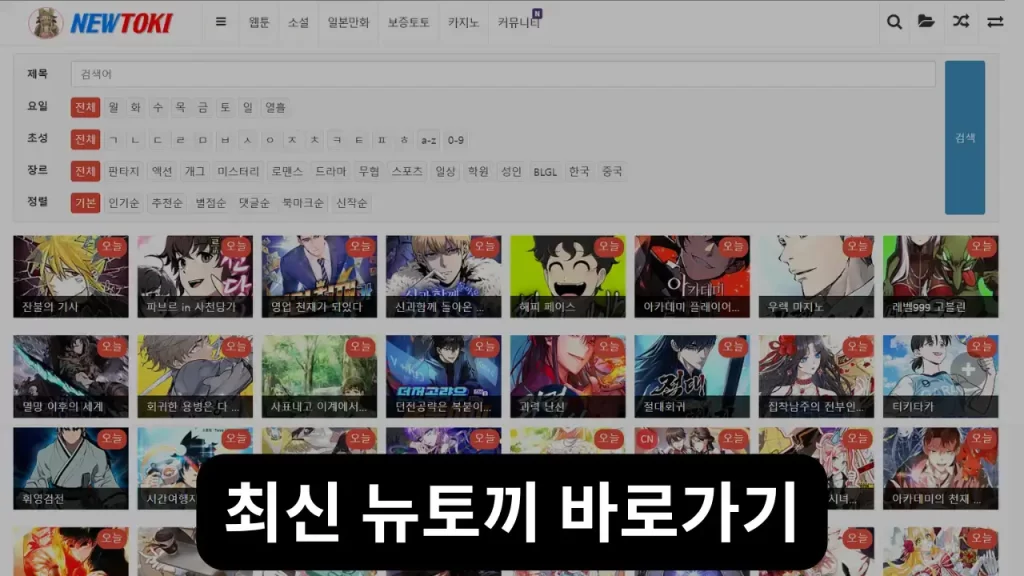Image resolution: width=1024 pixels, height=576 pixels.
Task: Open the 잔불의 기사 thumbnail
Action: pos(71,277)
